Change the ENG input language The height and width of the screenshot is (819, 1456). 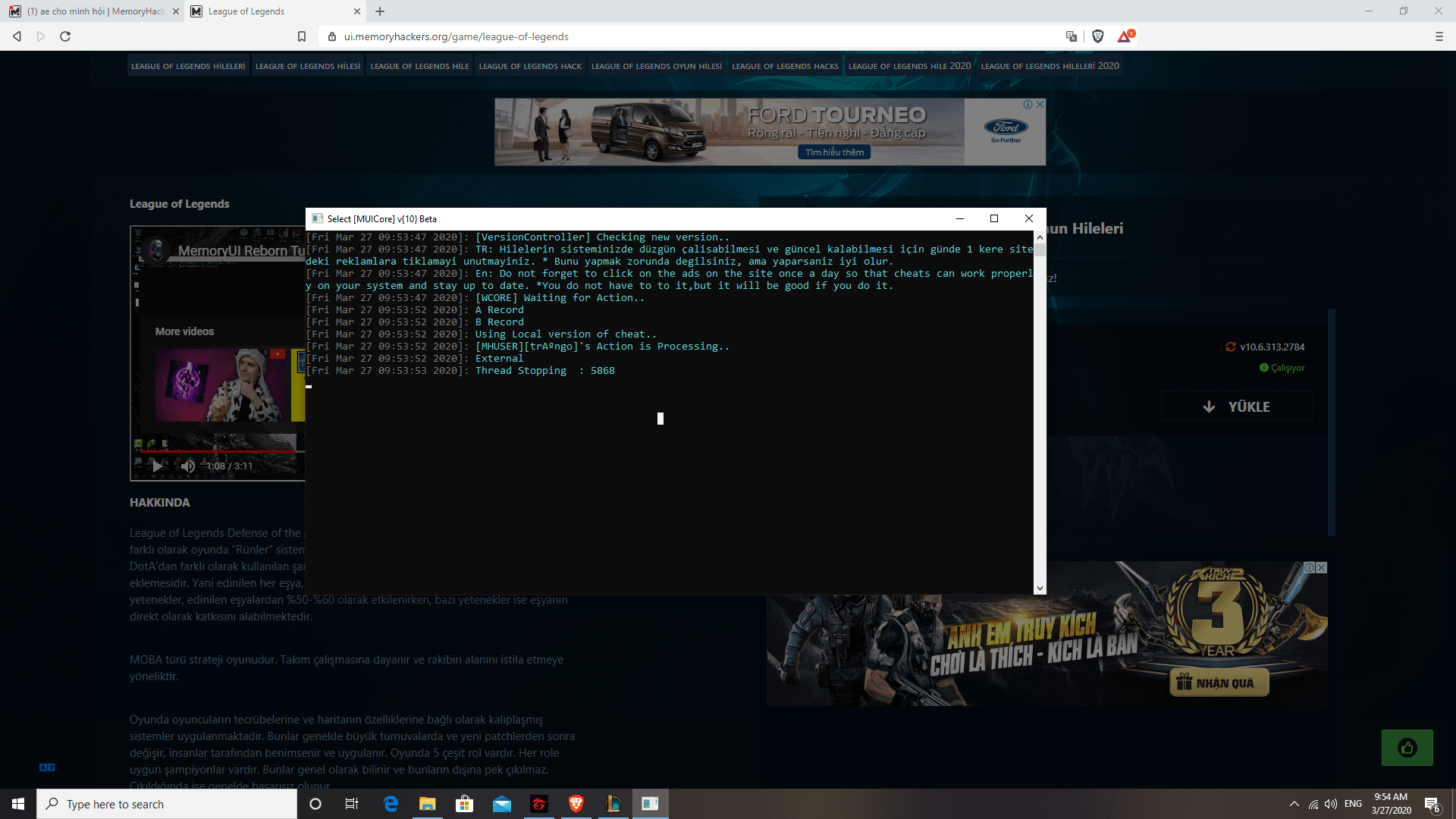click(x=1353, y=804)
